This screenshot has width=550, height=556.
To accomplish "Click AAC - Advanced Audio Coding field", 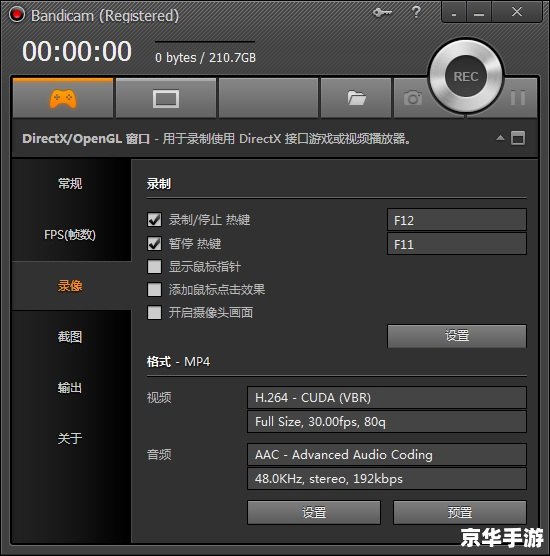I will (x=387, y=455).
